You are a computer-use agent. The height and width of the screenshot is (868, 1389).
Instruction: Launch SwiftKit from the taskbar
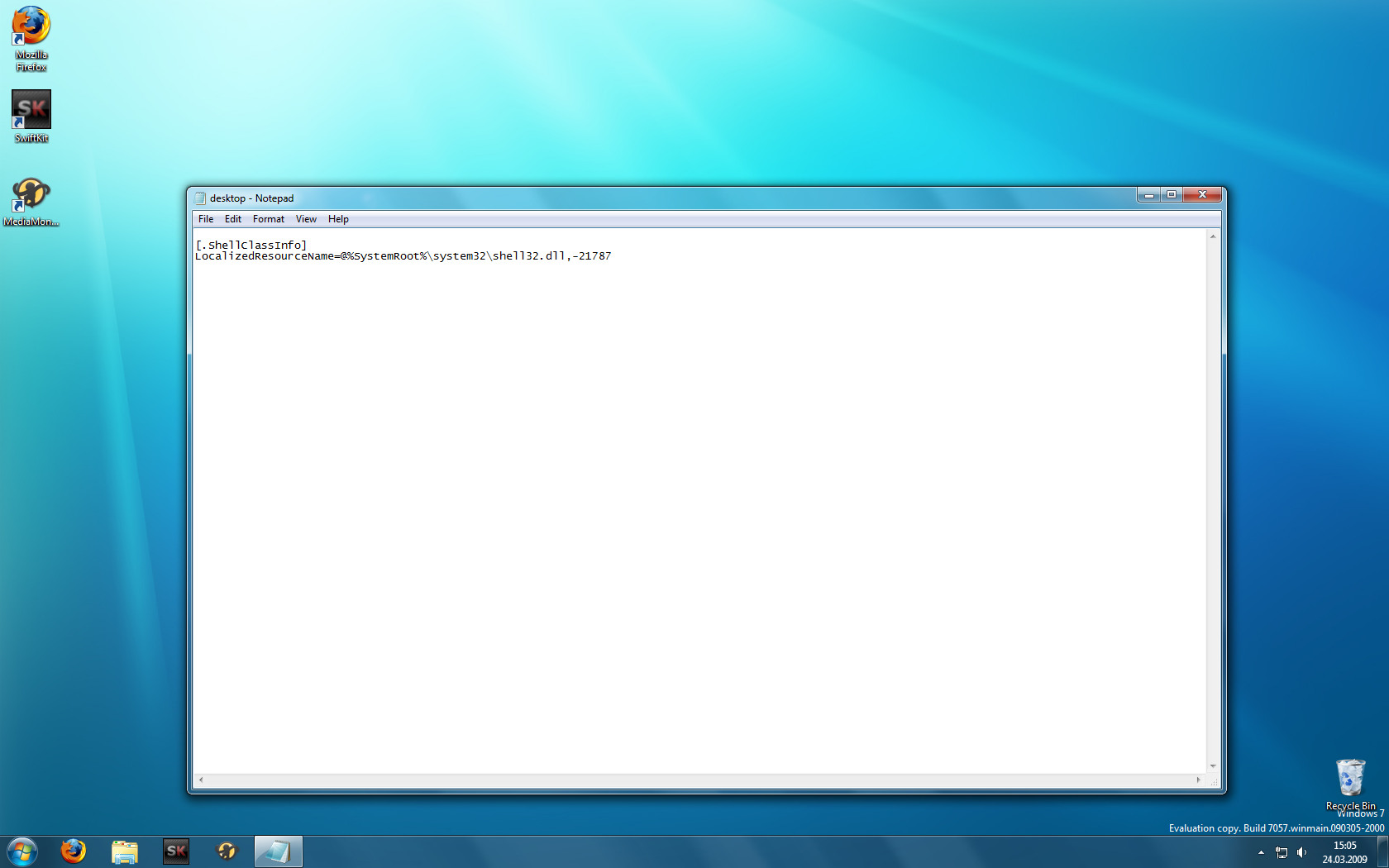tap(176, 851)
